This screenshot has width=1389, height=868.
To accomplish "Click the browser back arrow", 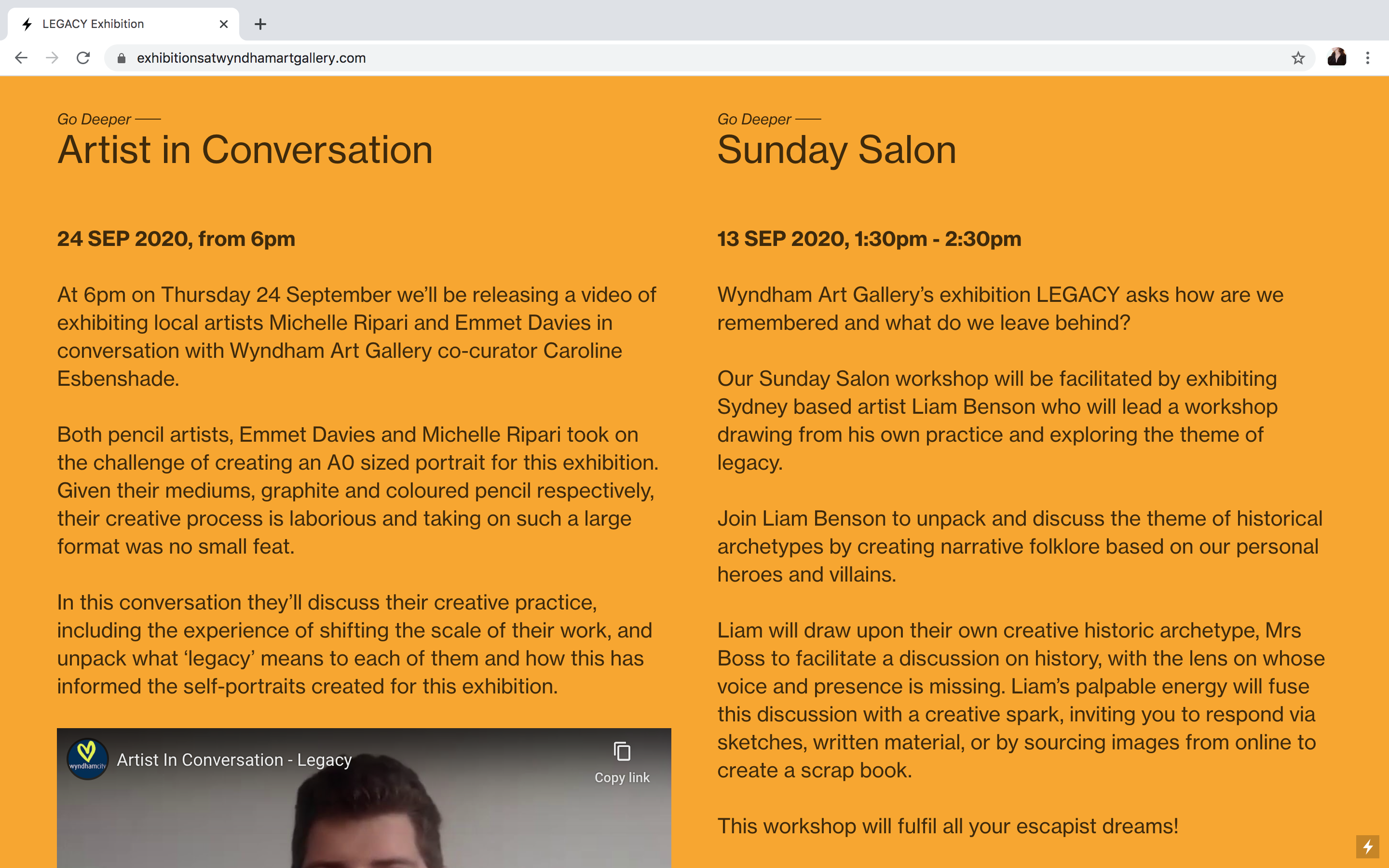I will coord(21,58).
